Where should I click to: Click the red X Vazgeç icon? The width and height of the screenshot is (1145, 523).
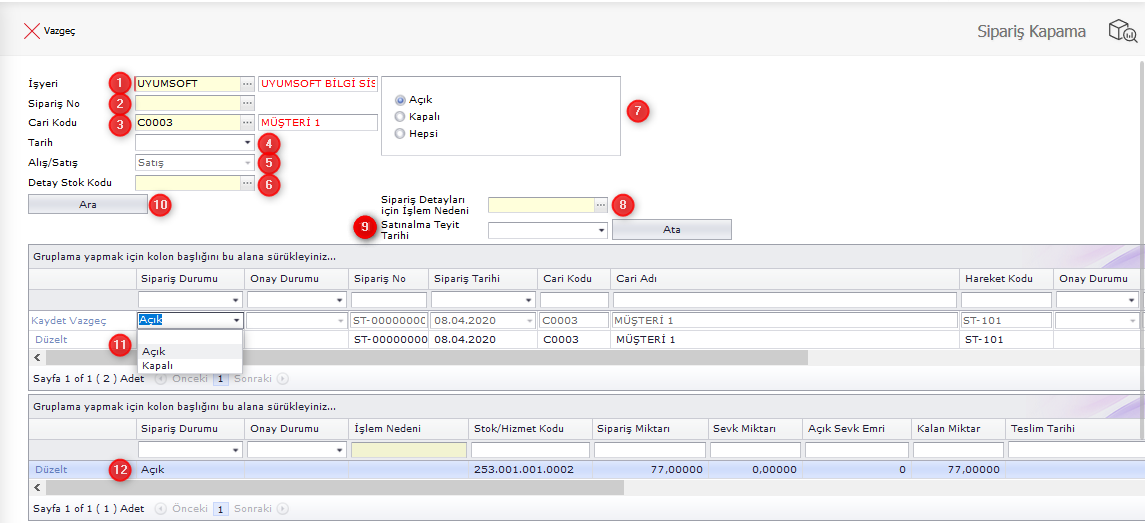(x=31, y=31)
